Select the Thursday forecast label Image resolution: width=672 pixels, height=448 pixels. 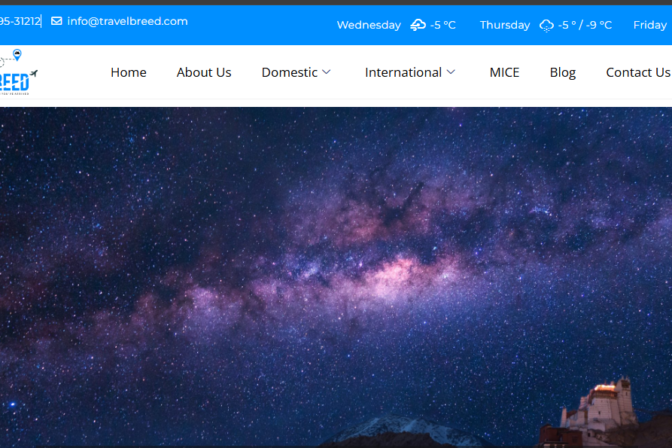[505, 25]
